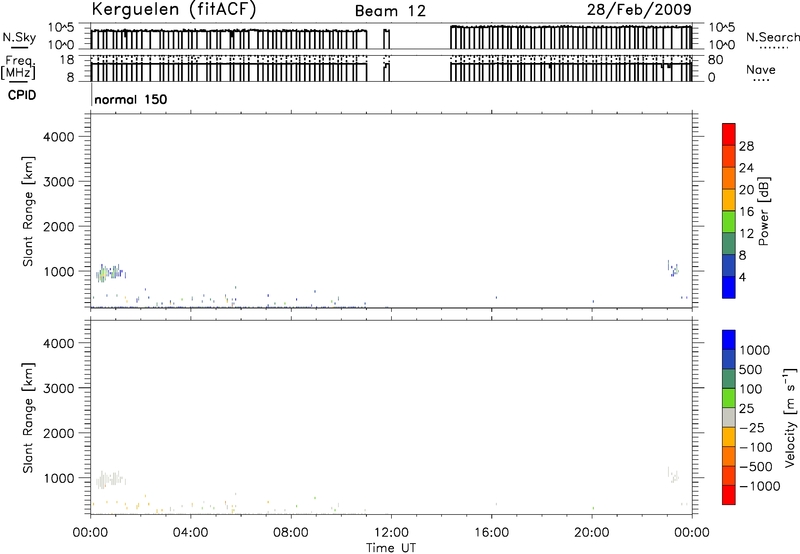Click the red top segment of Power colorbar
The width and height of the screenshot is (800, 554).
pos(729,134)
